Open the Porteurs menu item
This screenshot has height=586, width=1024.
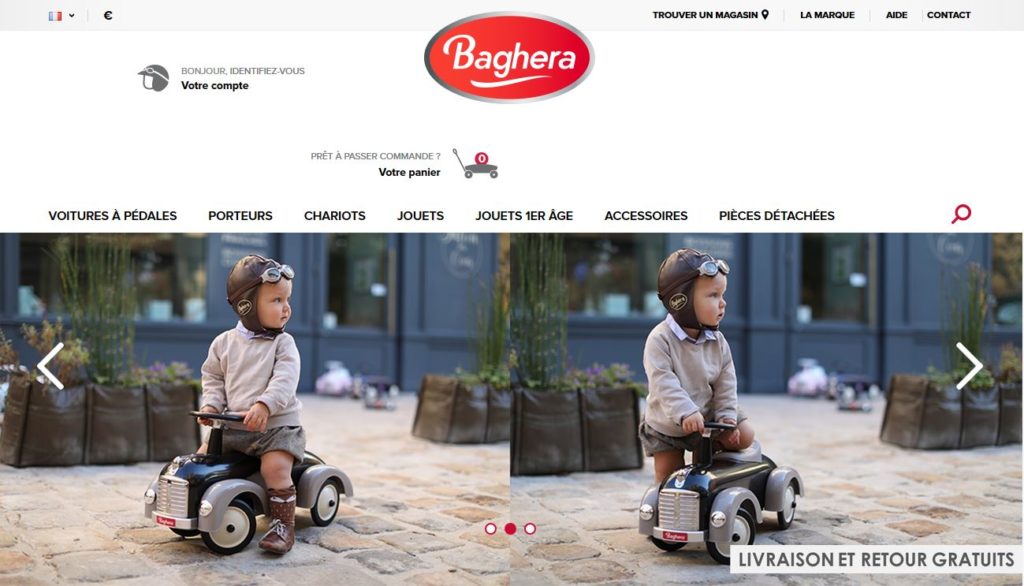(240, 216)
